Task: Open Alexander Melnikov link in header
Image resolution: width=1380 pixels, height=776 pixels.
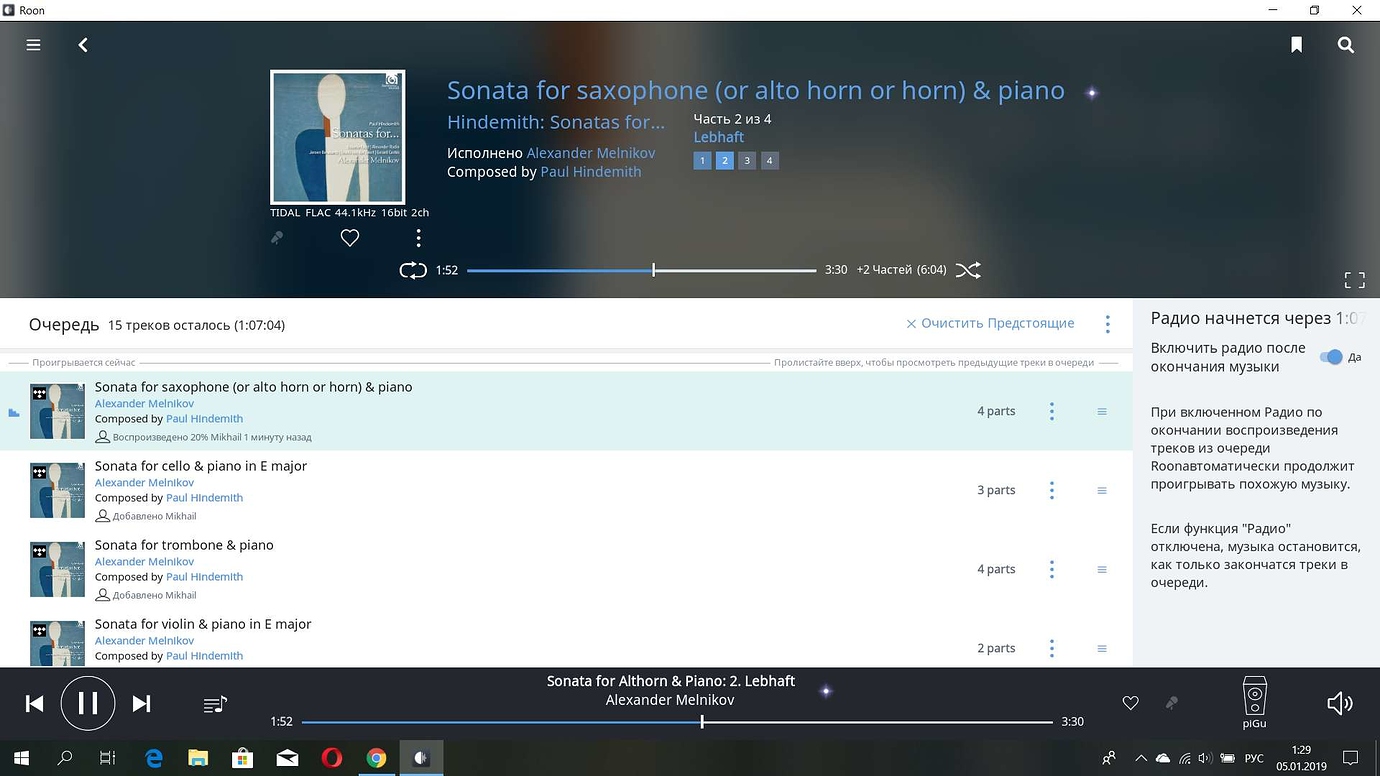Action: coord(591,153)
